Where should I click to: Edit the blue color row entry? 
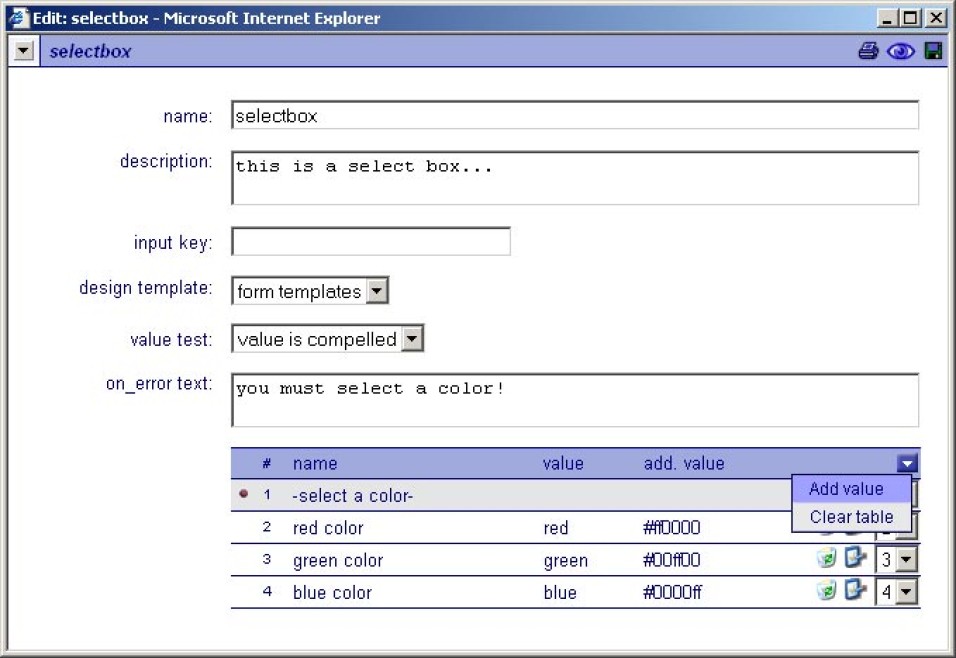pos(854,590)
